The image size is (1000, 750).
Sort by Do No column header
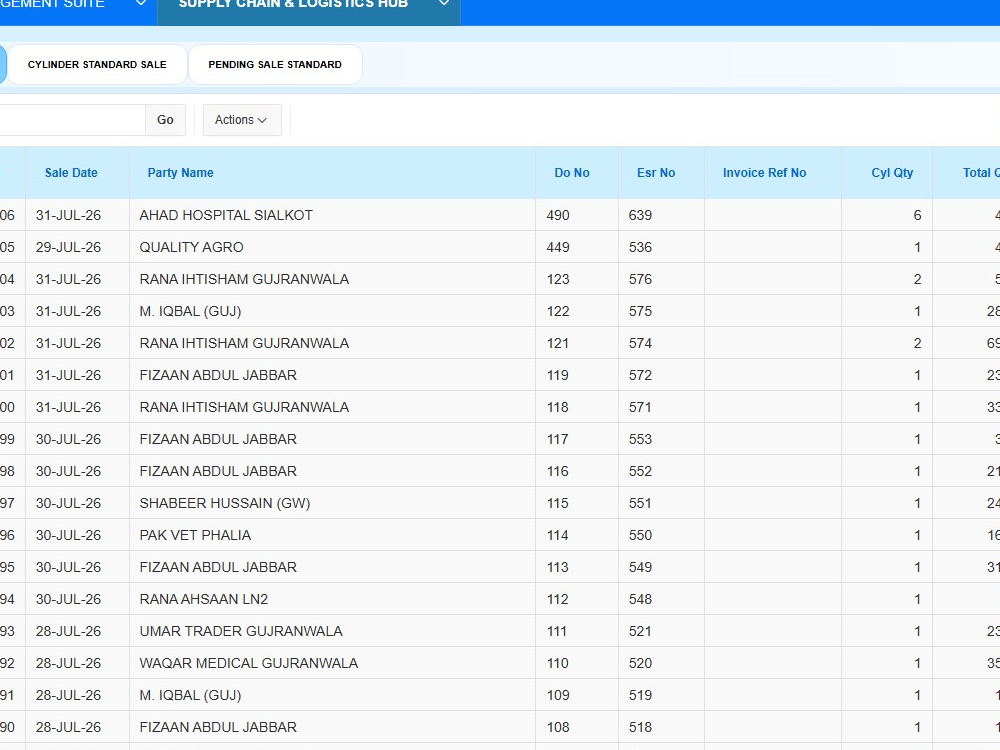572,173
